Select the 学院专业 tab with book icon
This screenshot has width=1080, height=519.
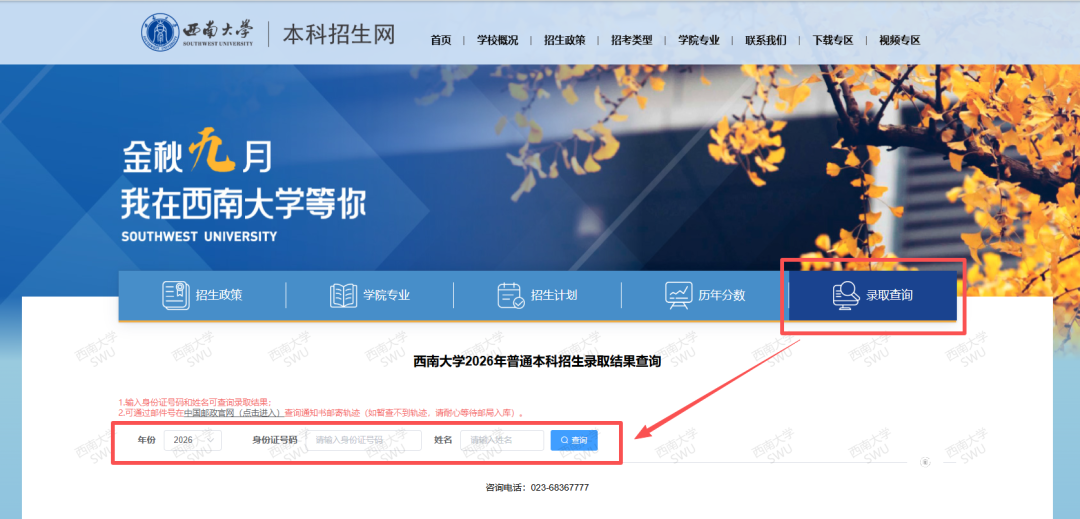point(370,295)
